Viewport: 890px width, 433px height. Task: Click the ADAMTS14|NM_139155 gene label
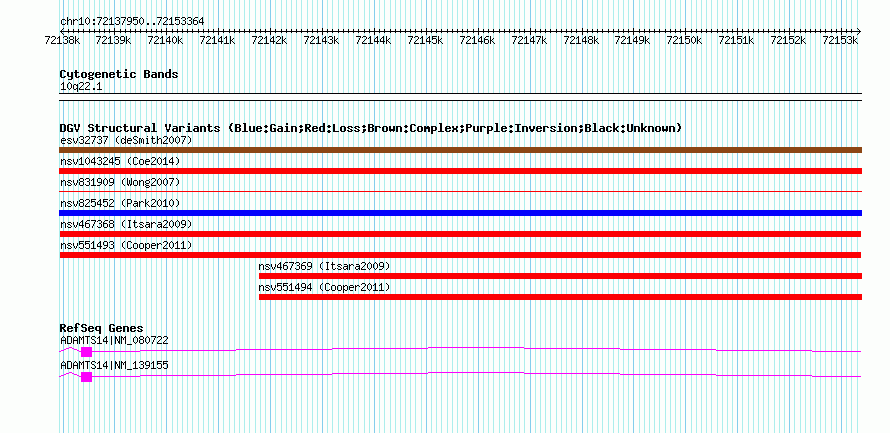coord(114,365)
